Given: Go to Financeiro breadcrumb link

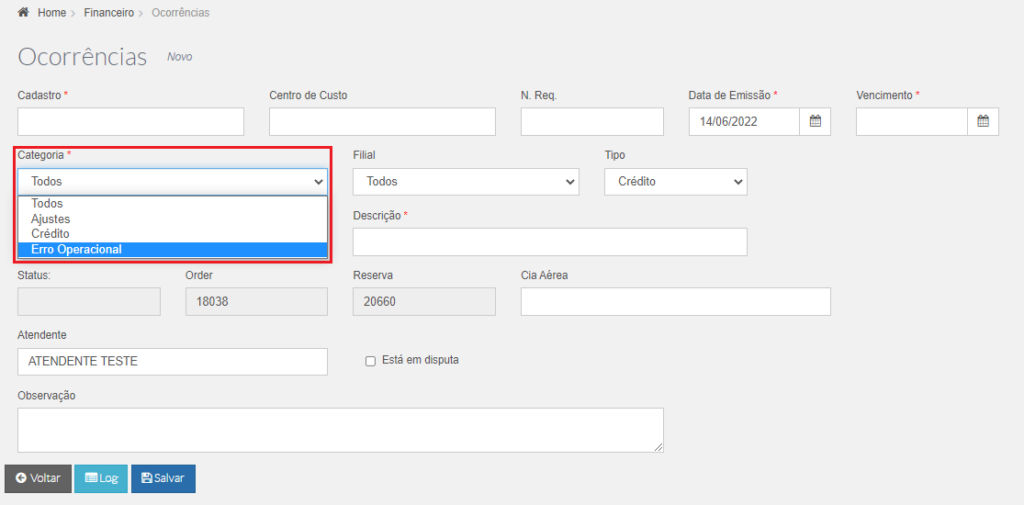Looking at the screenshot, I should click(108, 12).
